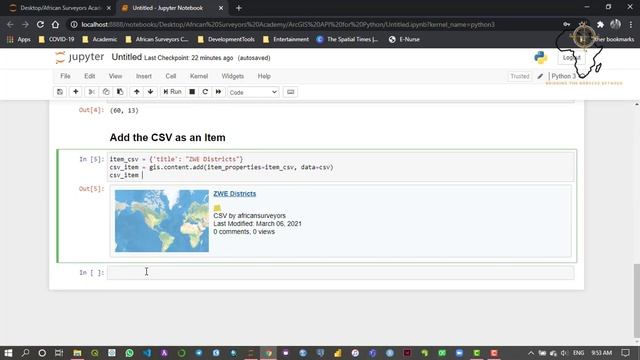The width and height of the screenshot is (640, 360).
Task: Open the Kernel menu
Action: pyautogui.click(x=199, y=76)
